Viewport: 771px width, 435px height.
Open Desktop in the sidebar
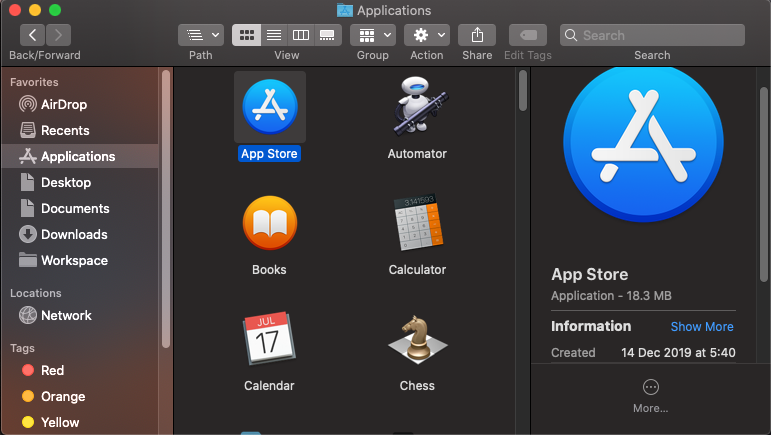[x=80, y=182]
